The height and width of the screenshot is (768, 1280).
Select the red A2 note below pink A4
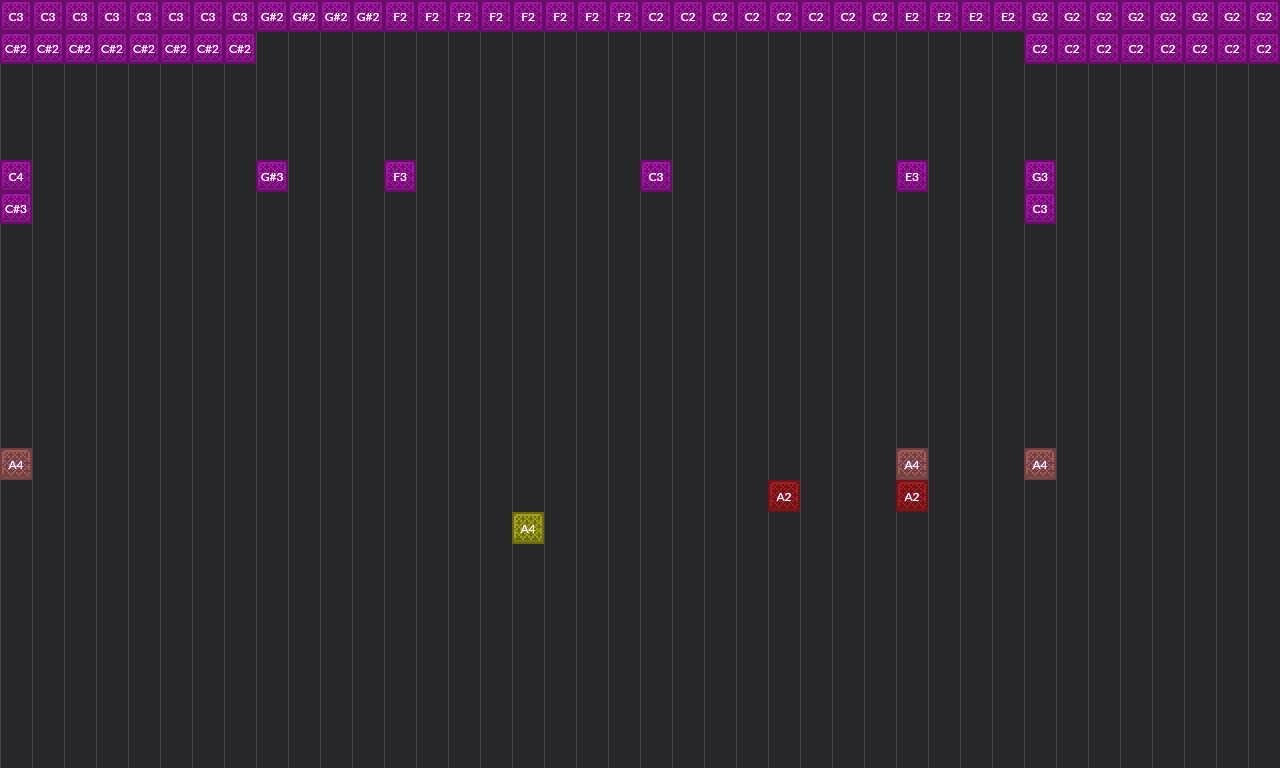pos(912,497)
